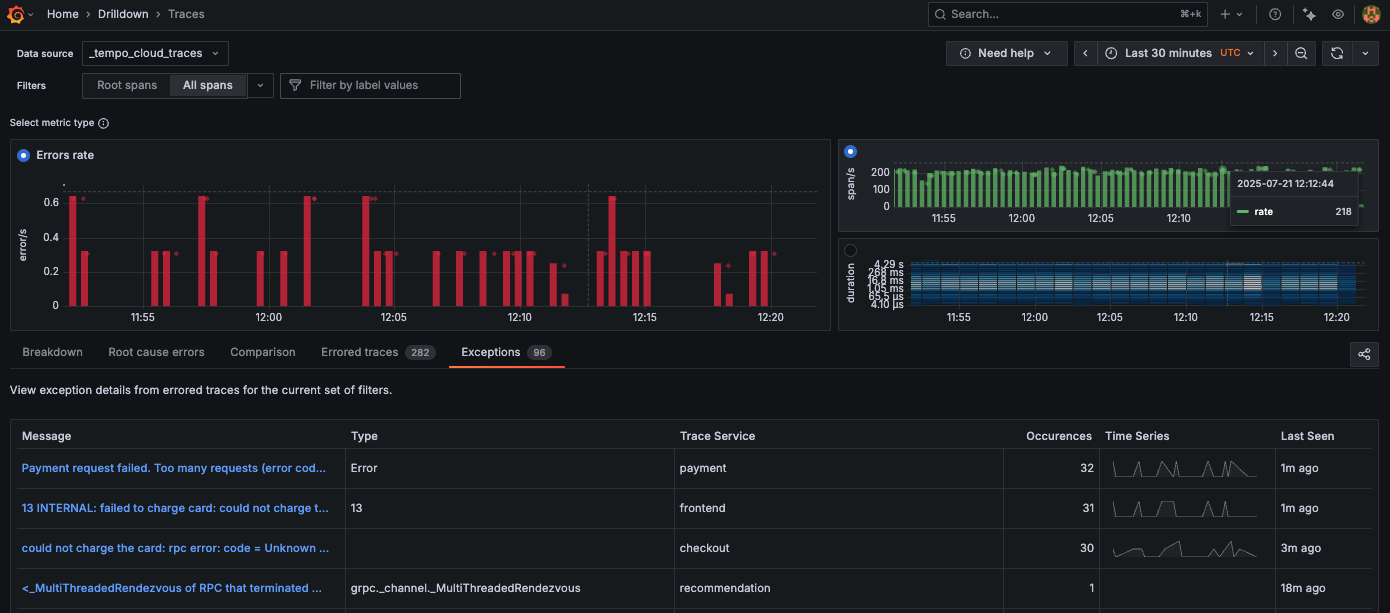
Task: Click the Filter by label values field
Action: pyautogui.click(x=370, y=86)
